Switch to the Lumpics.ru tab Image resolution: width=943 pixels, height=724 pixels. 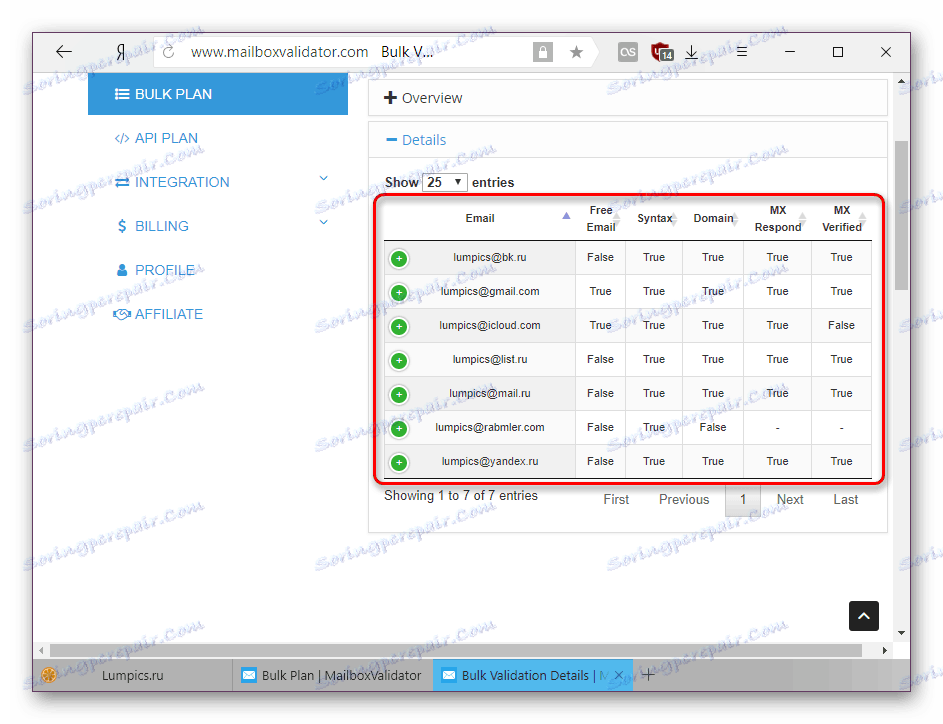(x=133, y=675)
